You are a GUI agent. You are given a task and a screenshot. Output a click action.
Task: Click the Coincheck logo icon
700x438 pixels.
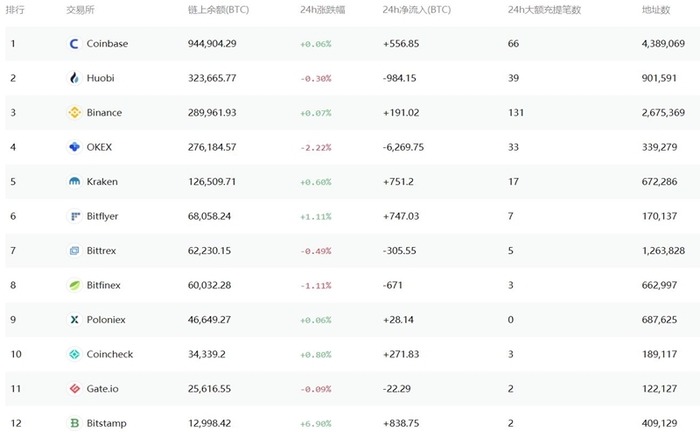click(x=74, y=354)
